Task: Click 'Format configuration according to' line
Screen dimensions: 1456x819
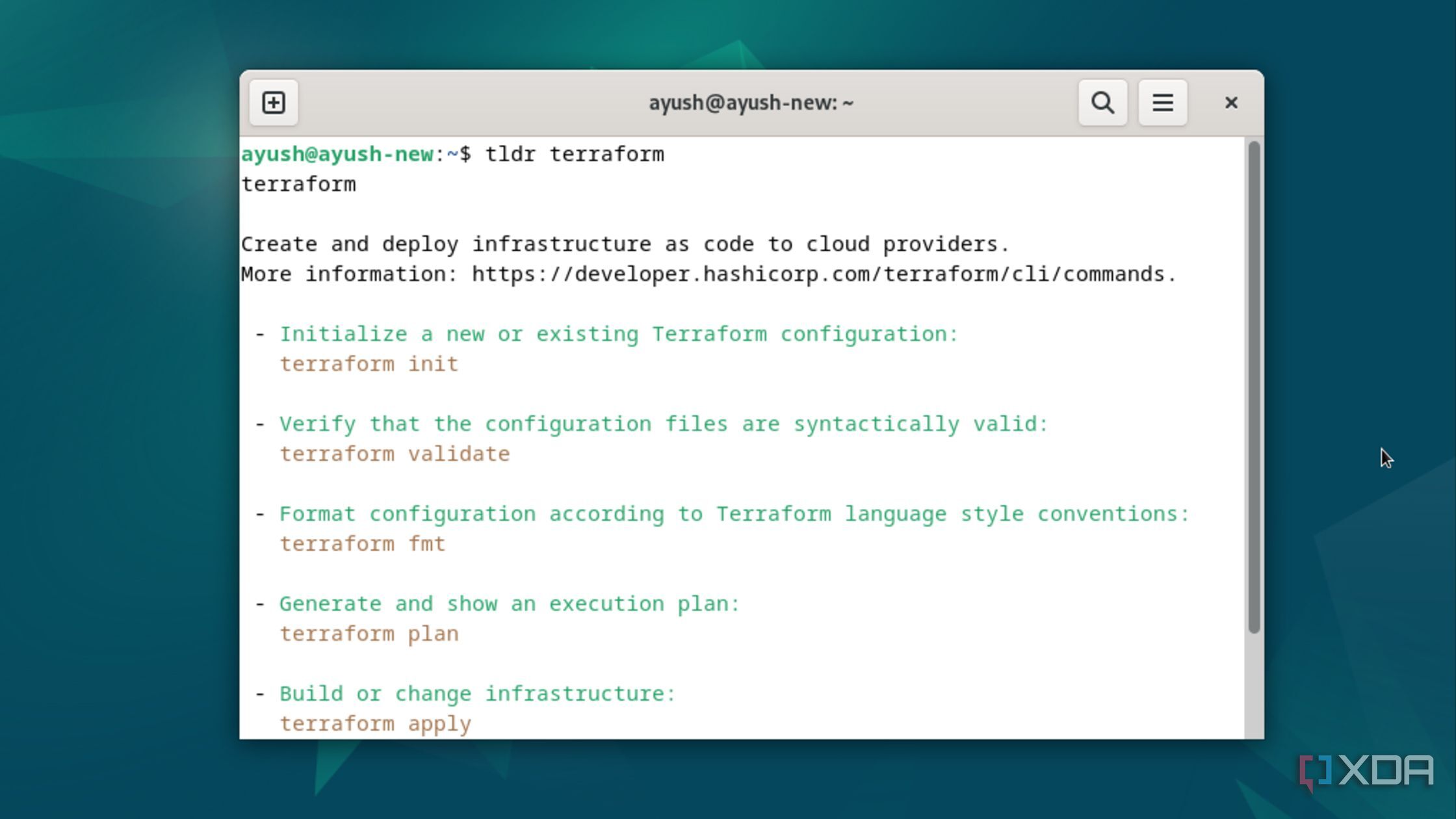Action: point(734,514)
